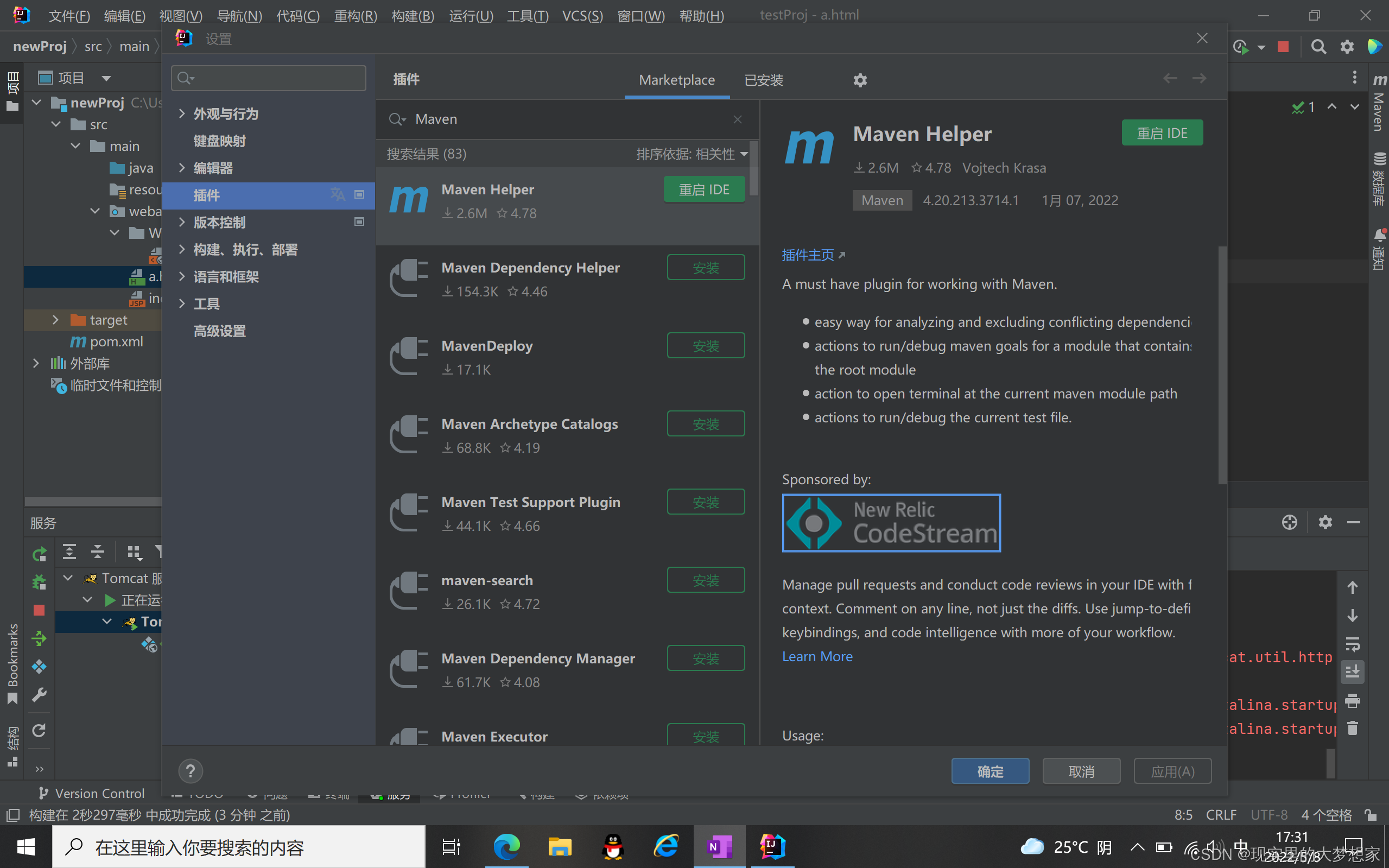1389x868 pixels.
Task: Expand all in the 服务 toolbar
Action: [69, 552]
